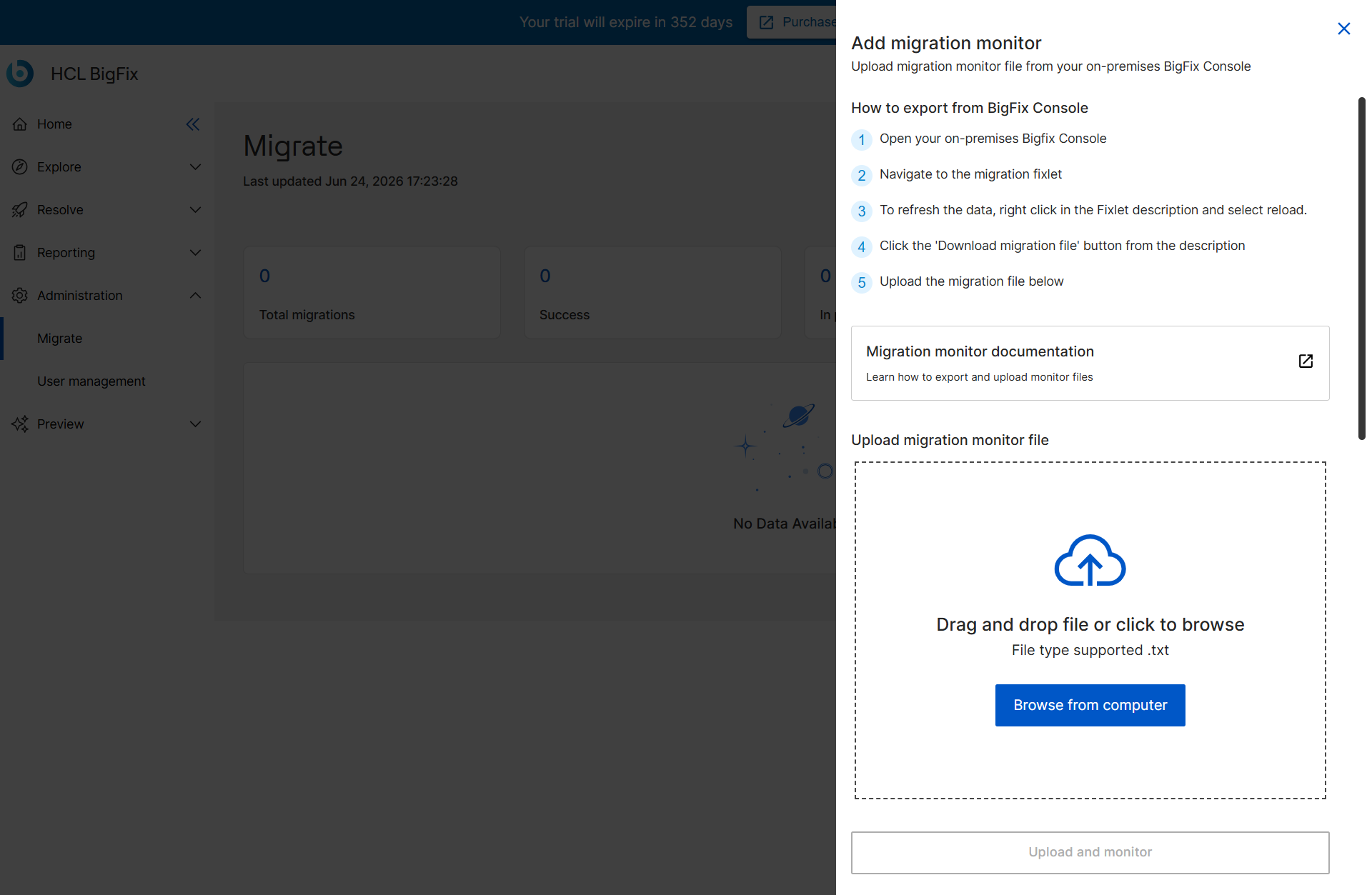The height and width of the screenshot is (895, 1372).
Task: Click 'Drag and drop file or click to browse'
Action: (x=1090, y=624)
